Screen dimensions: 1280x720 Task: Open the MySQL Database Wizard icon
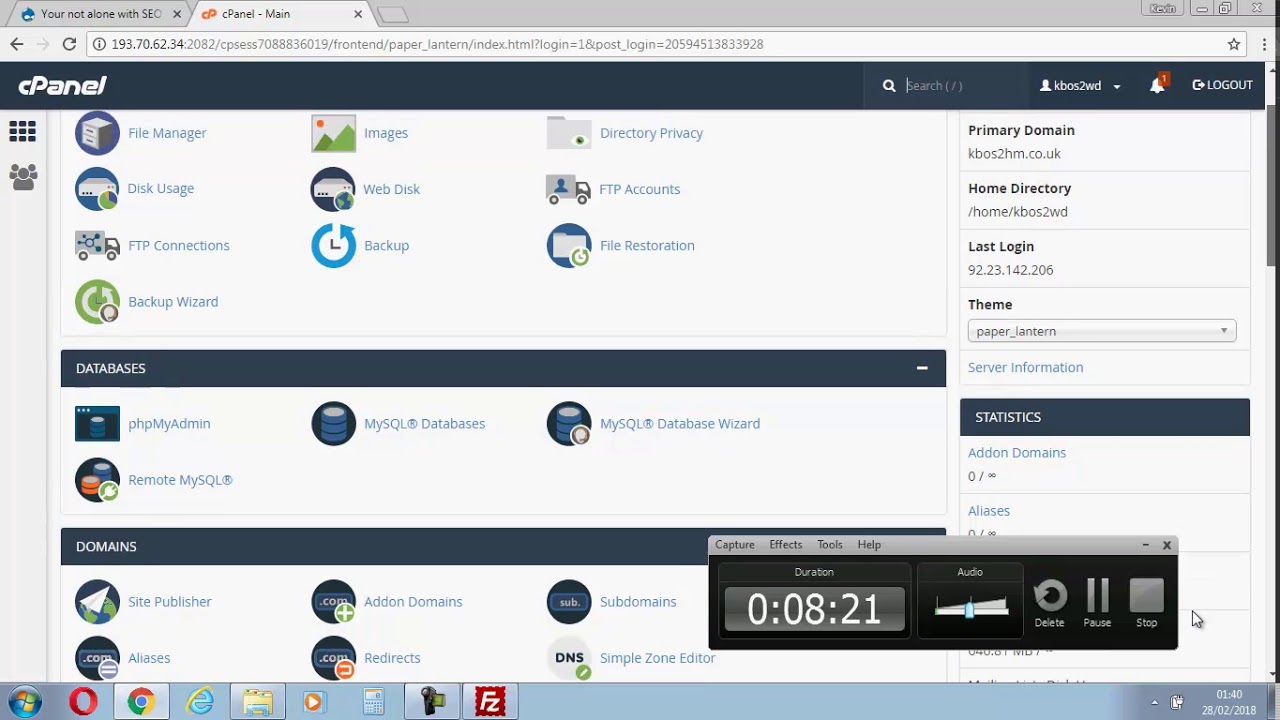point(569,424)
